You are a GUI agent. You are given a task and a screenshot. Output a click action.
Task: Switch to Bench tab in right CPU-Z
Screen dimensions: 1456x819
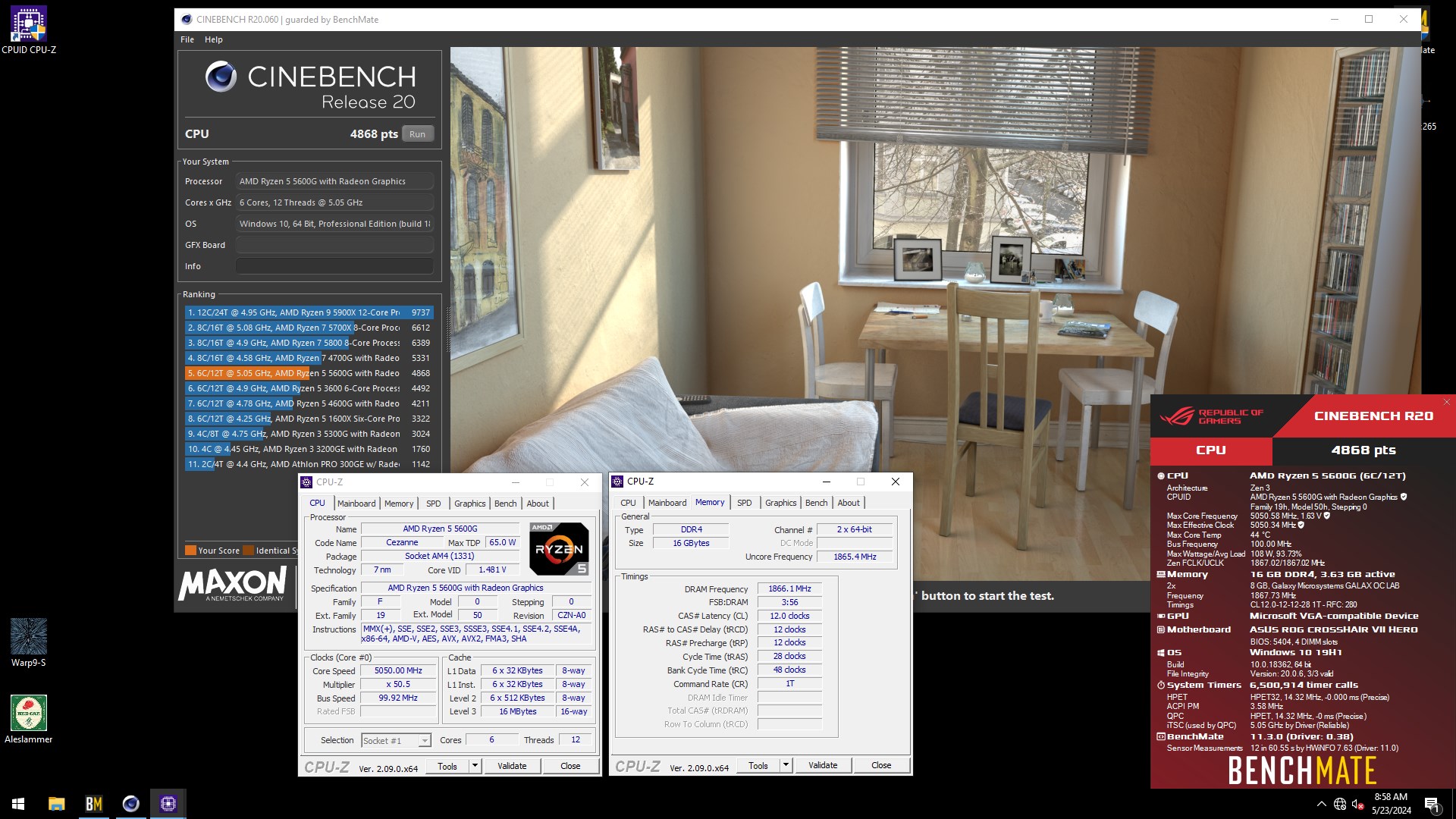[x=816, y=503]
